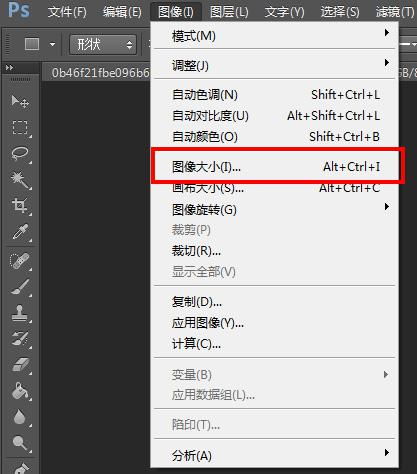Select the Brush tool
The height and width of the screenshot is (474, 417).
[20, 287]
